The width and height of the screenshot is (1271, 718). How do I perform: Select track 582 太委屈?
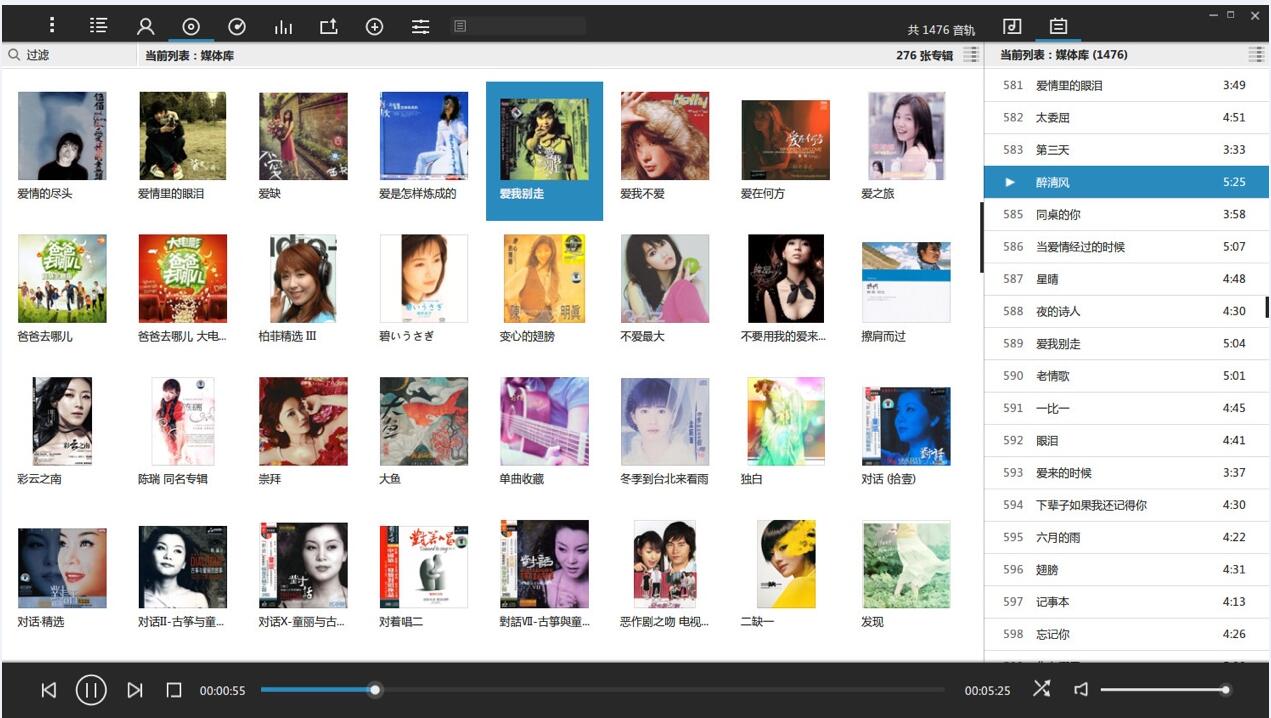coord(1126,117)
